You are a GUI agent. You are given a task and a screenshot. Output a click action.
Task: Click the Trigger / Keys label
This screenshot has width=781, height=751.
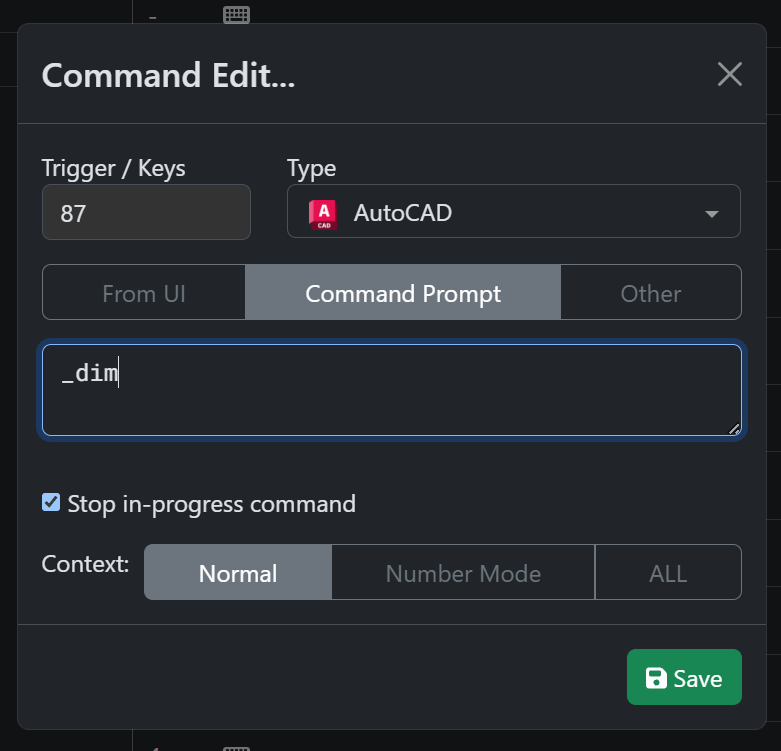[x=114, y=168]
